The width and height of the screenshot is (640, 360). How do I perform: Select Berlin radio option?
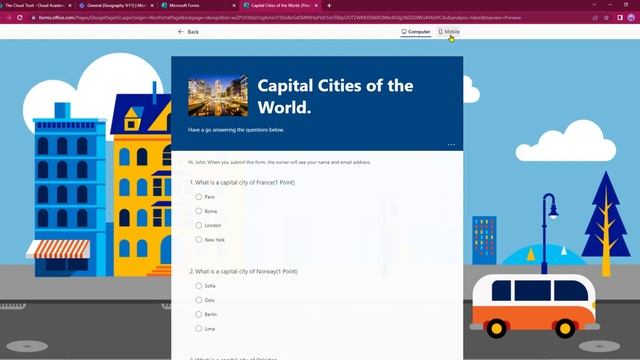(199, 314)
